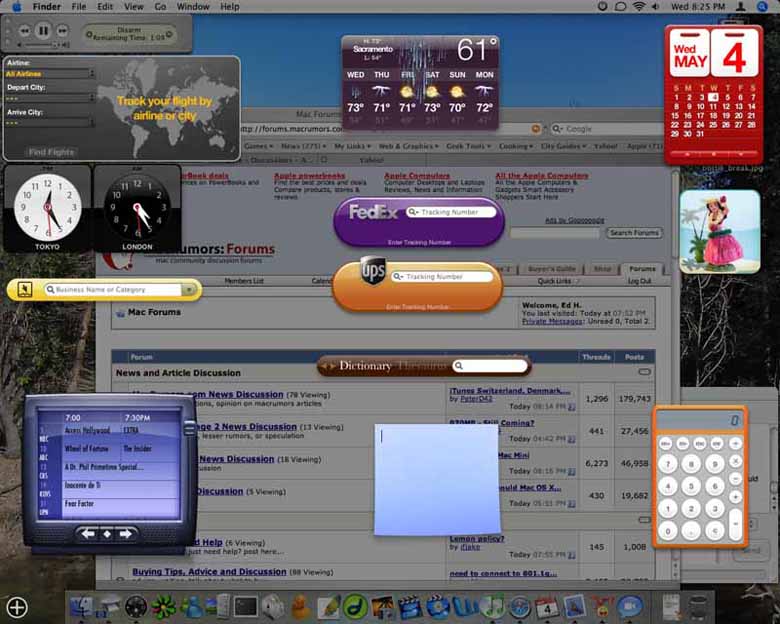Click the Tokyo world clock
Screen dimensions: 780x624
47,208
